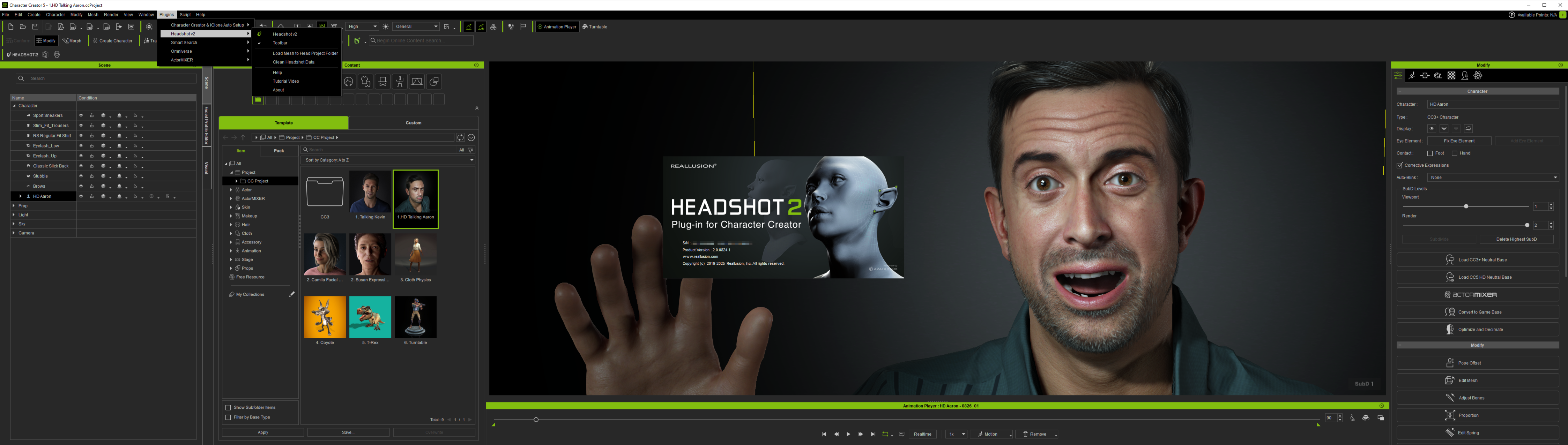Open the Texture checker tab in Modify panel
Screen dimensions: 1568x445
(x=1452, y=76)
